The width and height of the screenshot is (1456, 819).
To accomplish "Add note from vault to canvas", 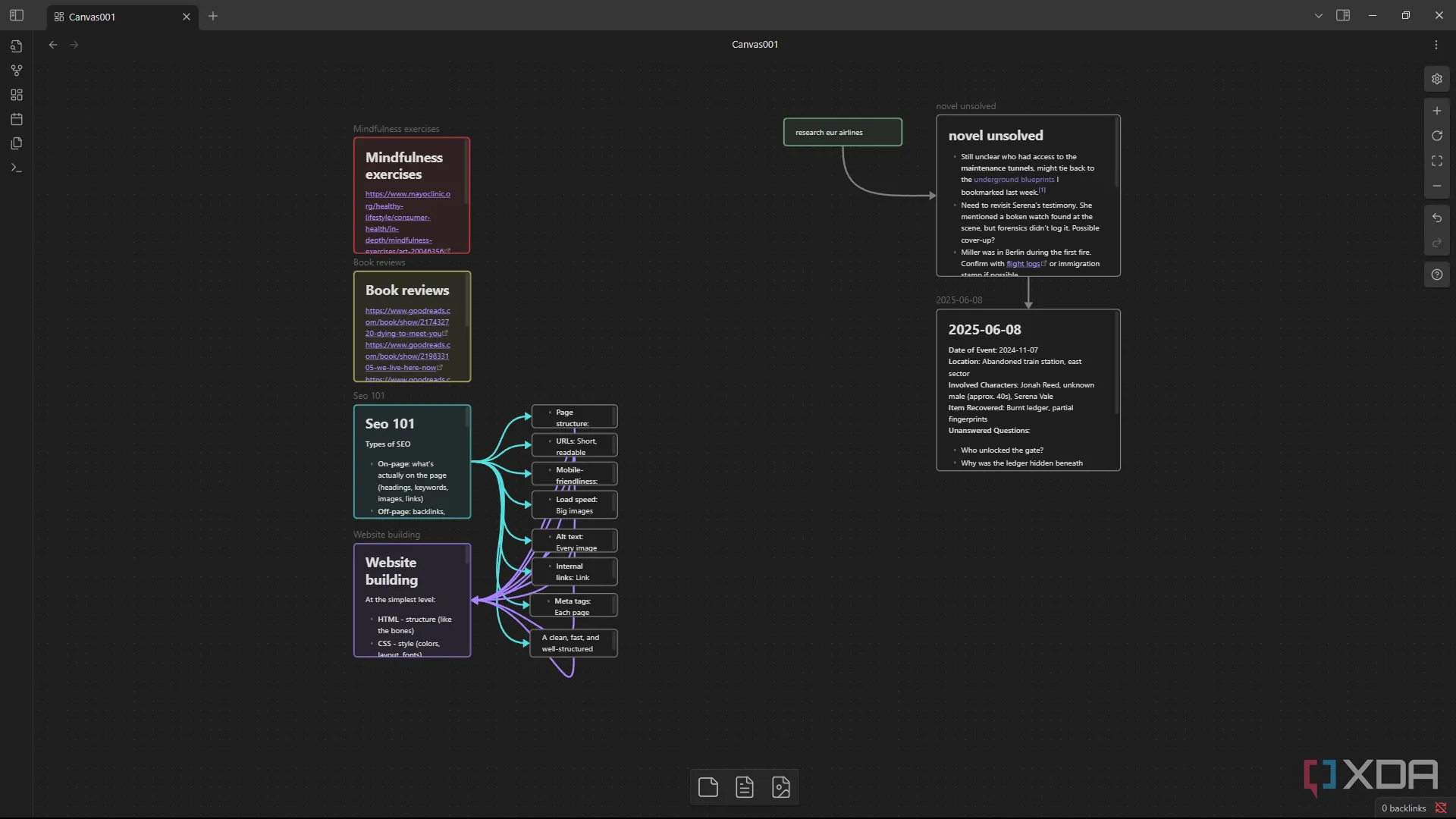I will (744, 787).
